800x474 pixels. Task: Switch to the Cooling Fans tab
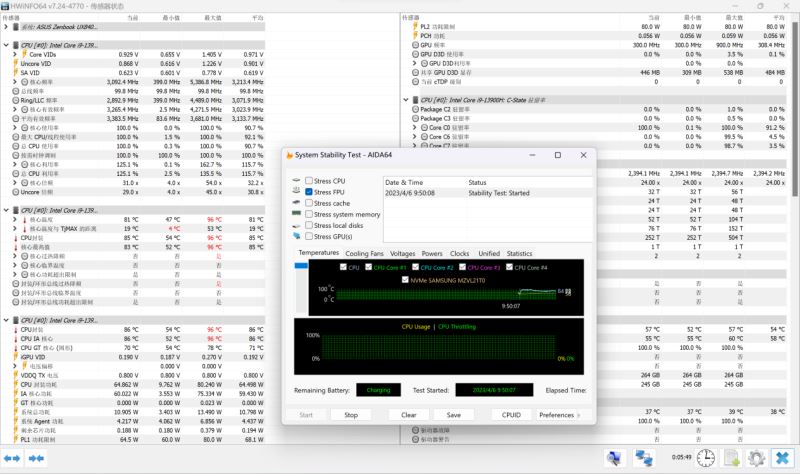point(364,254)
